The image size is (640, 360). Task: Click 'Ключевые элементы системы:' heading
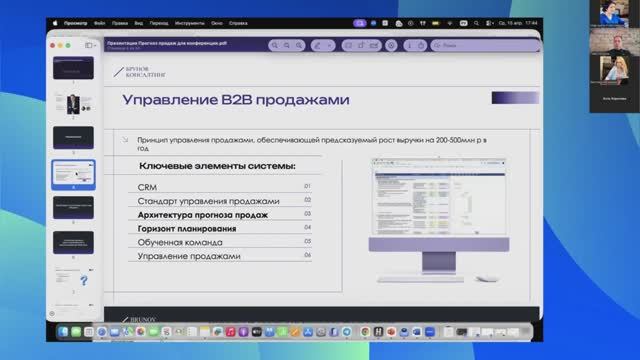tap(217, 166)
